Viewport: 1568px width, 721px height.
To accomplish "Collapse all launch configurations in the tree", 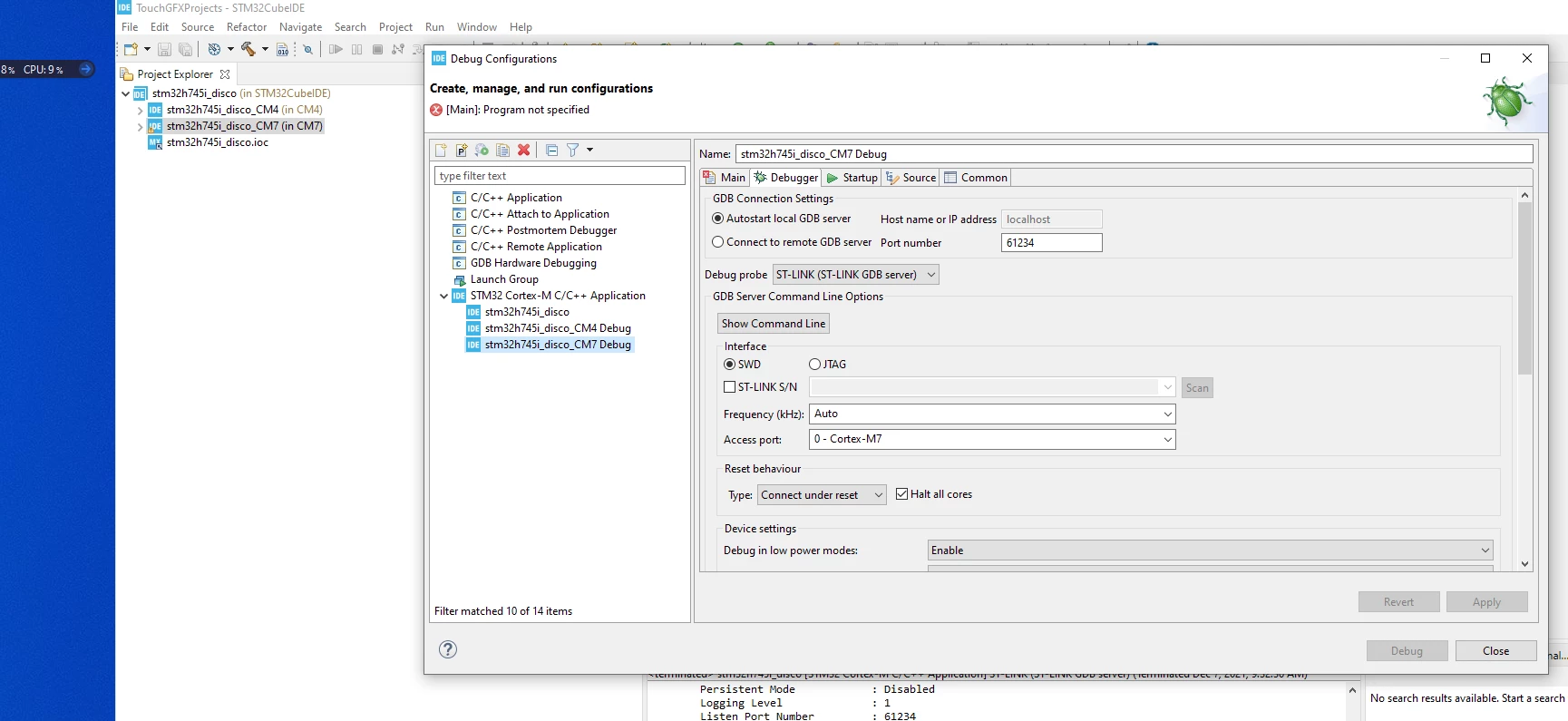I will (551, 151).
